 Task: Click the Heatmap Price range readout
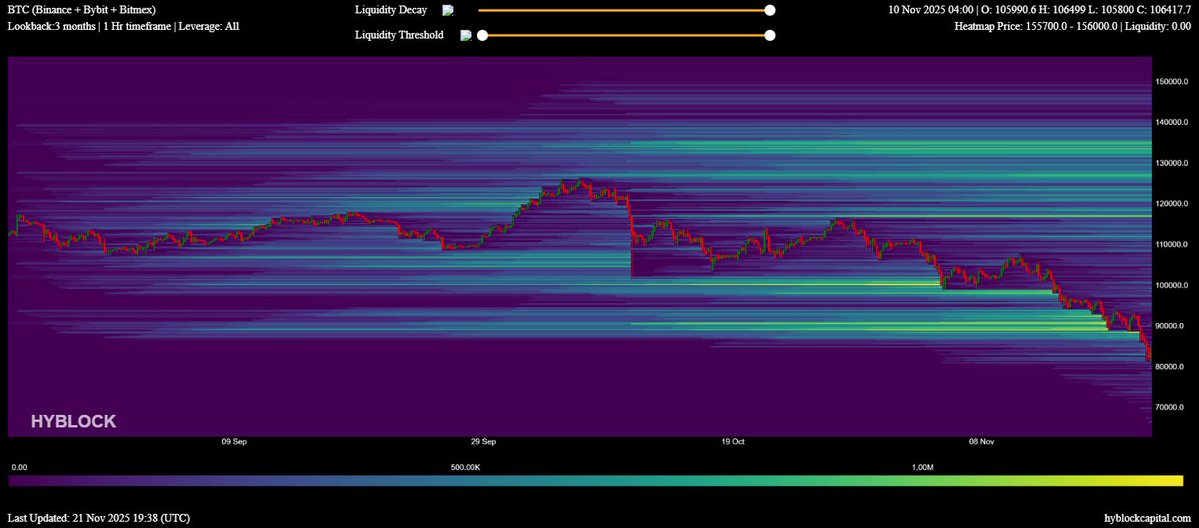[1073, 25]
